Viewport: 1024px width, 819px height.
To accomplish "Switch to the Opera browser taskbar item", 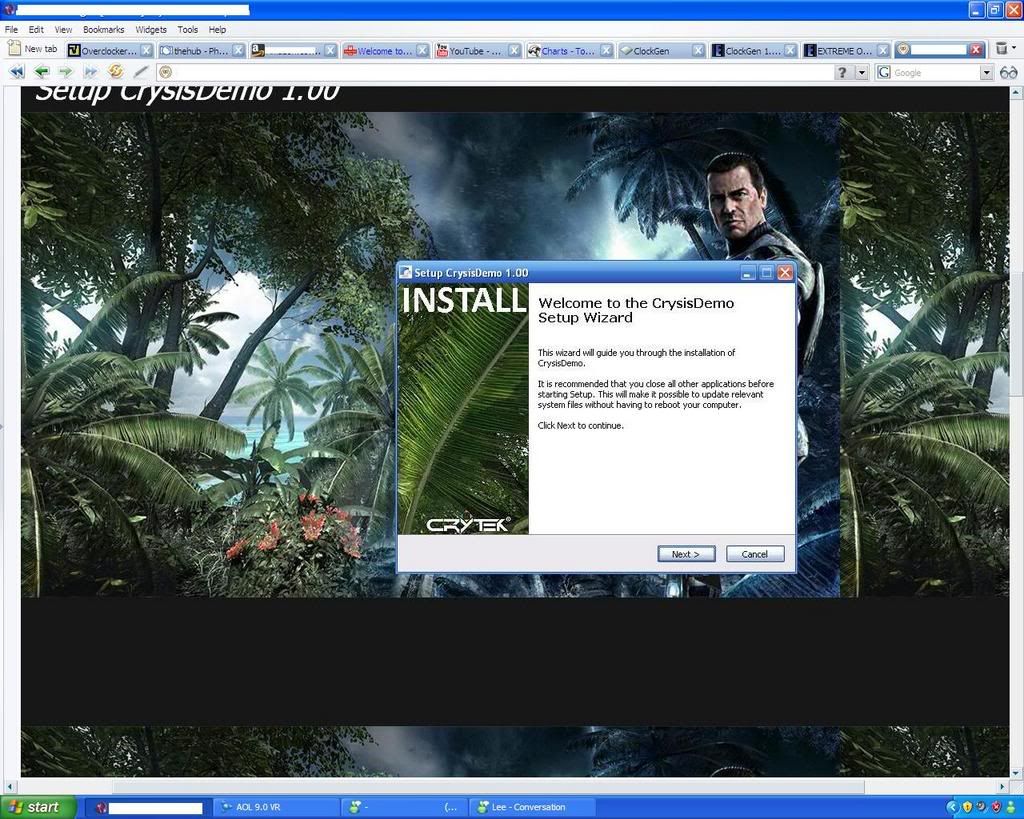I will [150, 807].
